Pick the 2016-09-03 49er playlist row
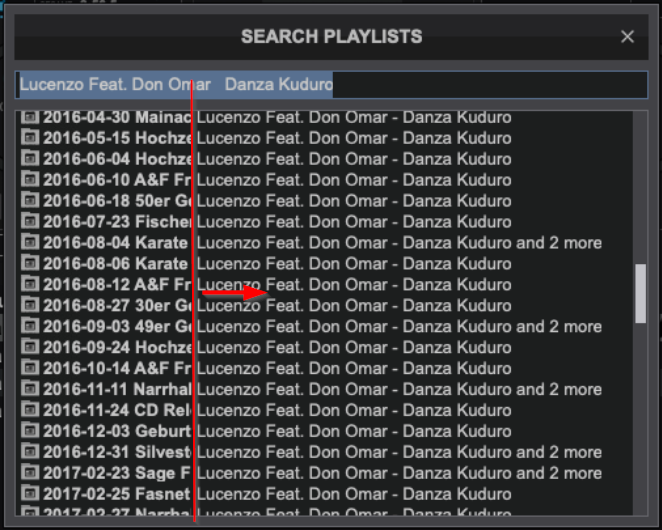Image resolution: width=662 pixels, height=530 pixels. click(x=300, y=327)
